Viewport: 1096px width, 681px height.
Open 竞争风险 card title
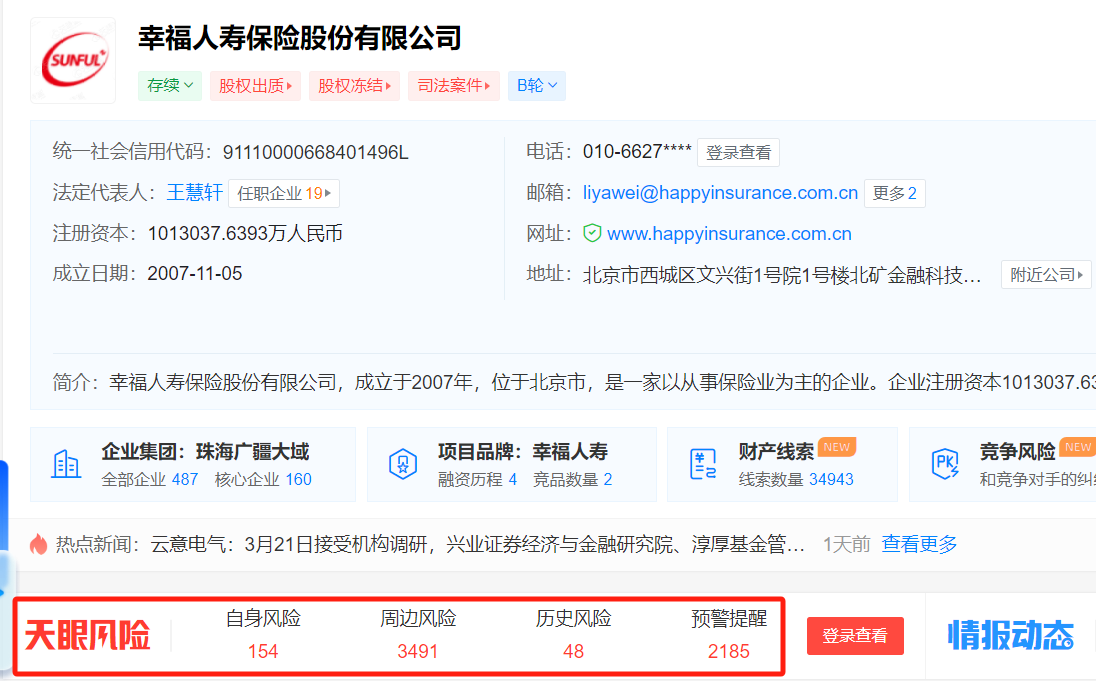1017,452
